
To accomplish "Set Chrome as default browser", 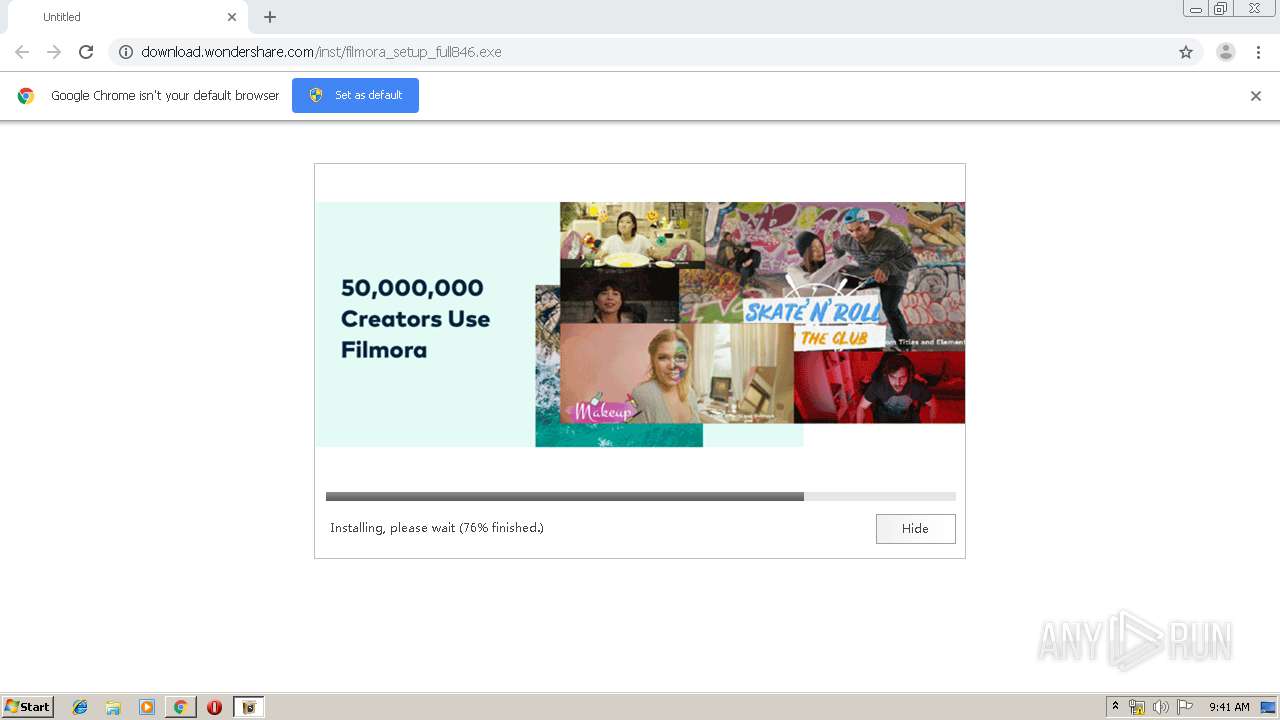I will point(355,95).
